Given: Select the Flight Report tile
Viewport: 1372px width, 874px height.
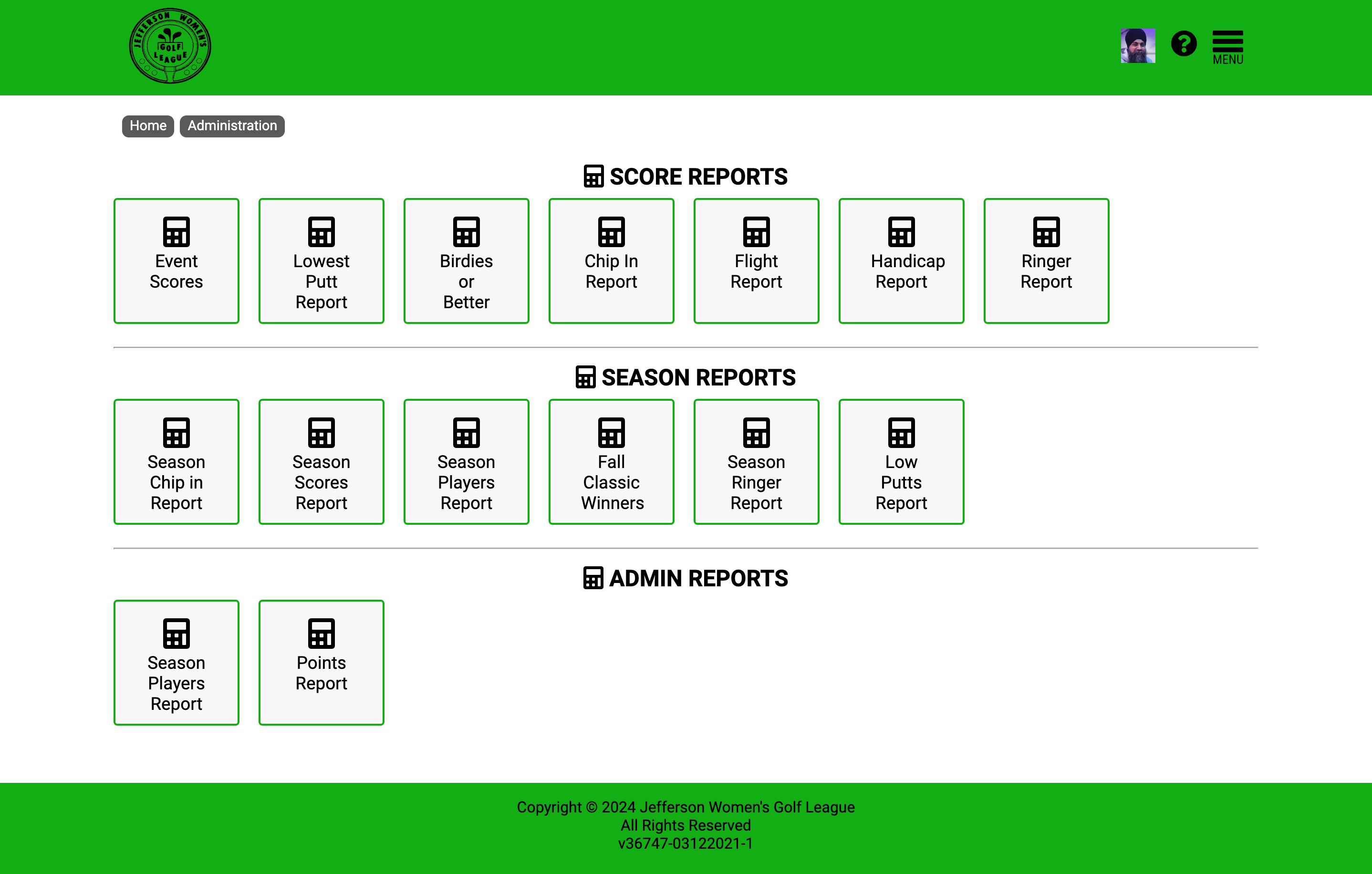Looking at the screenshot, I should [756, 261].
